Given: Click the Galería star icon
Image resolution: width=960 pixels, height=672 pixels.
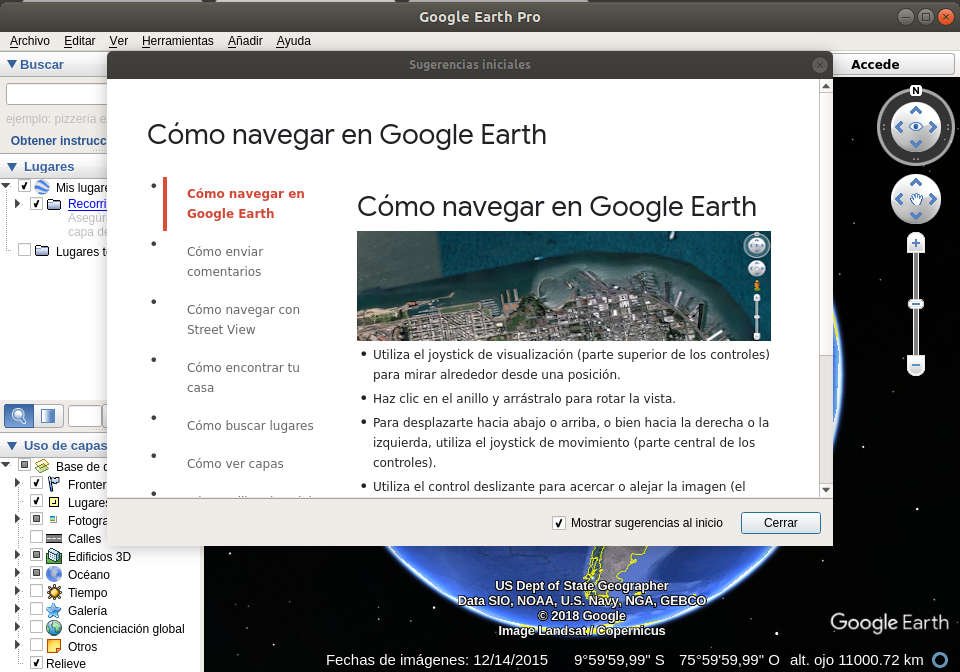Looking at the screenshot, I should (x=54, y=610).
